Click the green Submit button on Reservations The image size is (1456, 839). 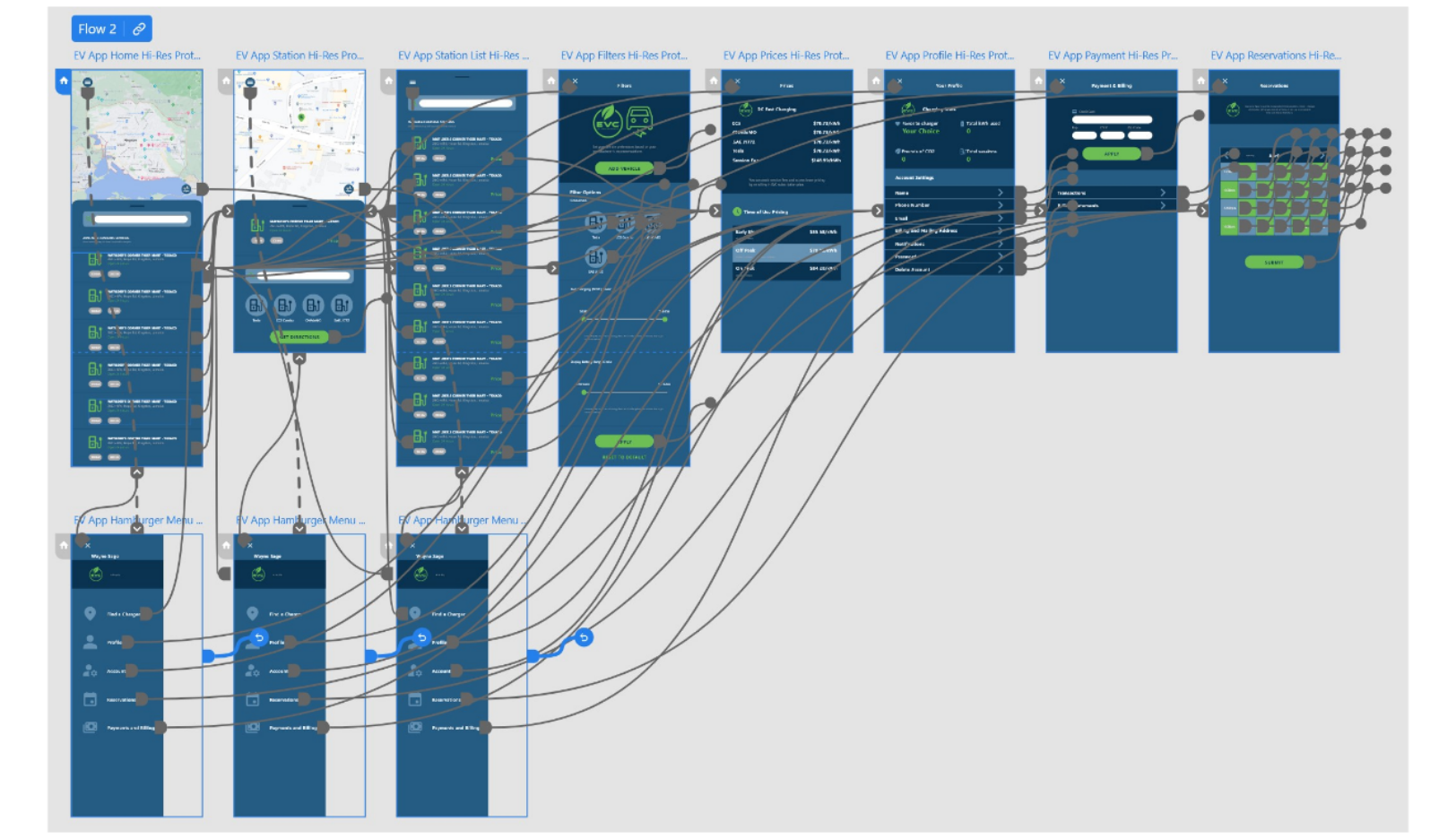pos(1273,263)
